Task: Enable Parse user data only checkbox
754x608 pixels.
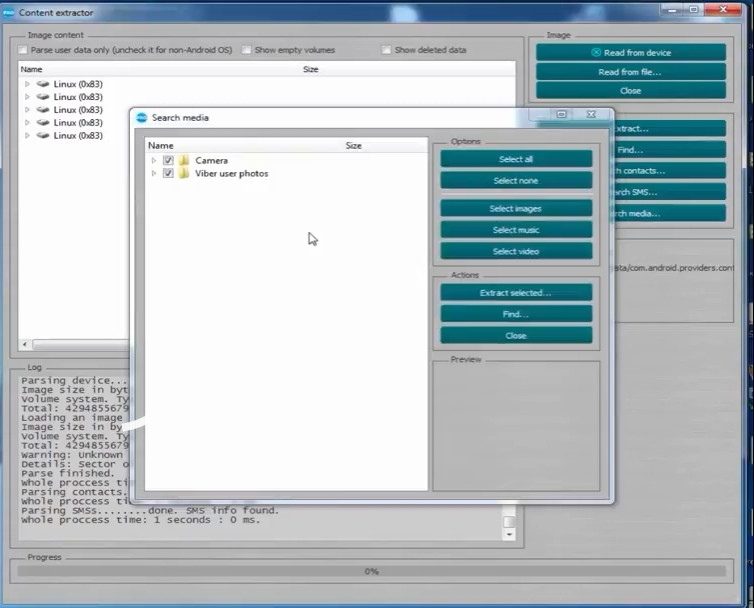Action: click(23, 50)
